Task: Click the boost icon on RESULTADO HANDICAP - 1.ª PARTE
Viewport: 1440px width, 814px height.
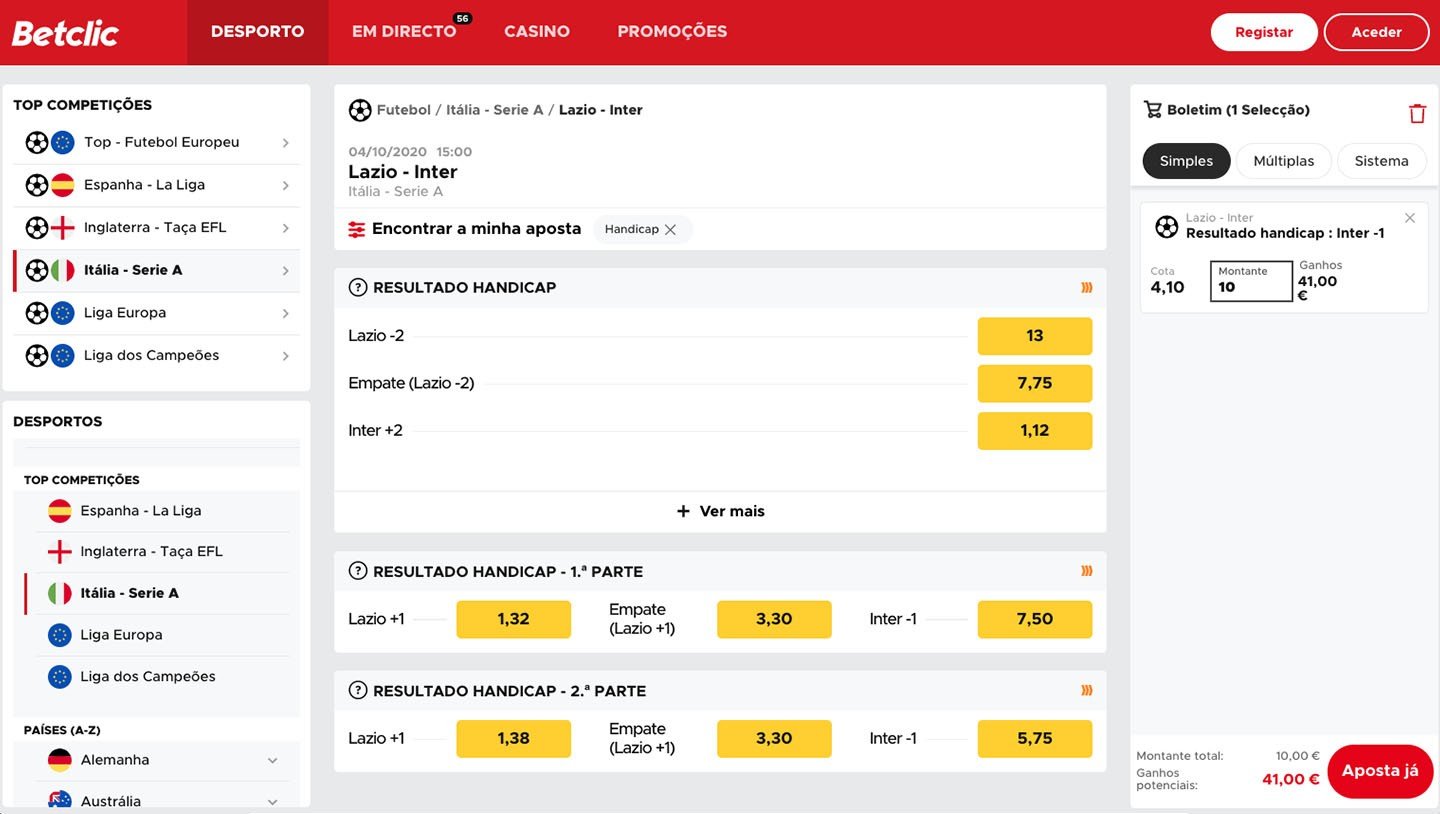Action: point(1086,571)
